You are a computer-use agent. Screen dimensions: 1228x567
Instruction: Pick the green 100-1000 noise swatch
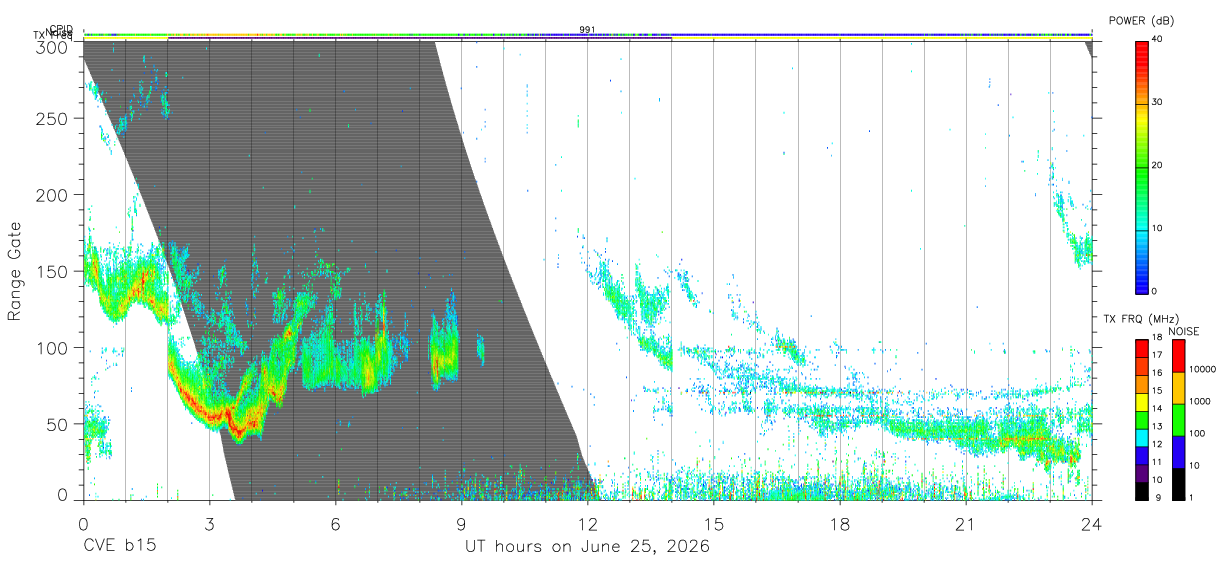[x=1178, y=420]
